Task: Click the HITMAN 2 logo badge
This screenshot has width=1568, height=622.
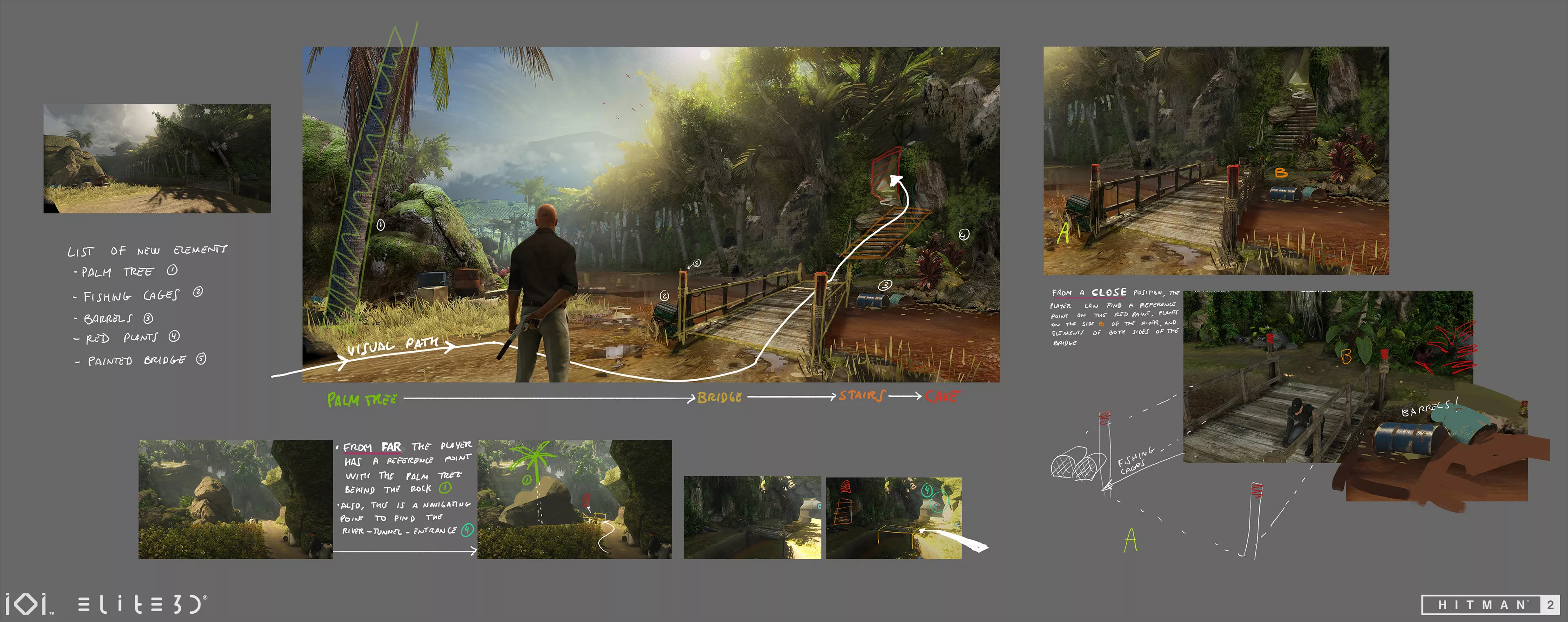Action: [1490, 604]
